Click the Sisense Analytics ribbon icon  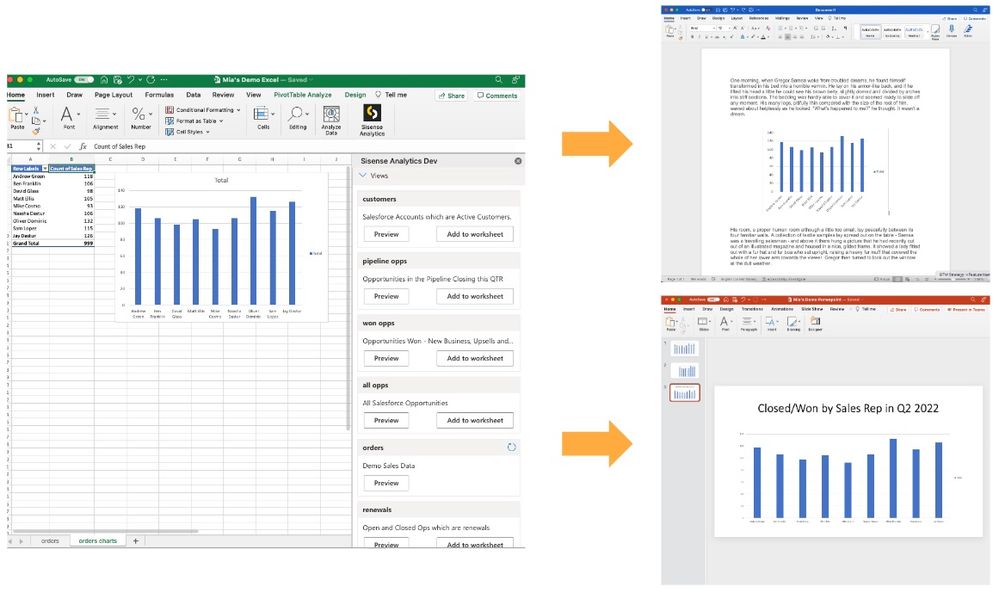pyautogui.click(x=372, y=115)
